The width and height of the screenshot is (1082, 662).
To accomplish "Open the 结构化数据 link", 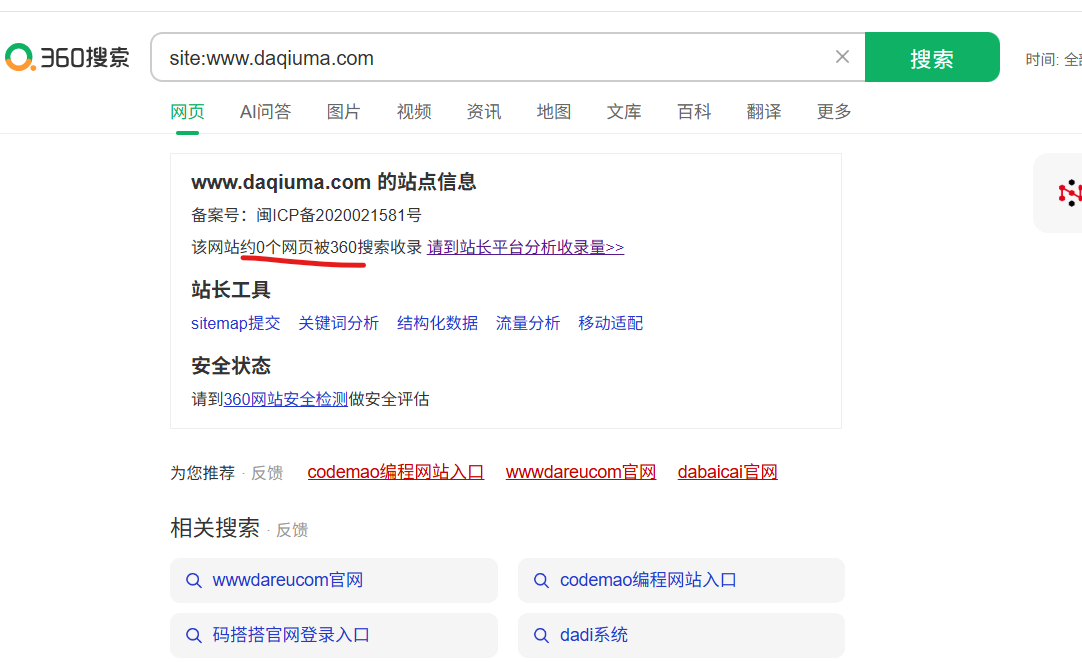I will (437, 323).
